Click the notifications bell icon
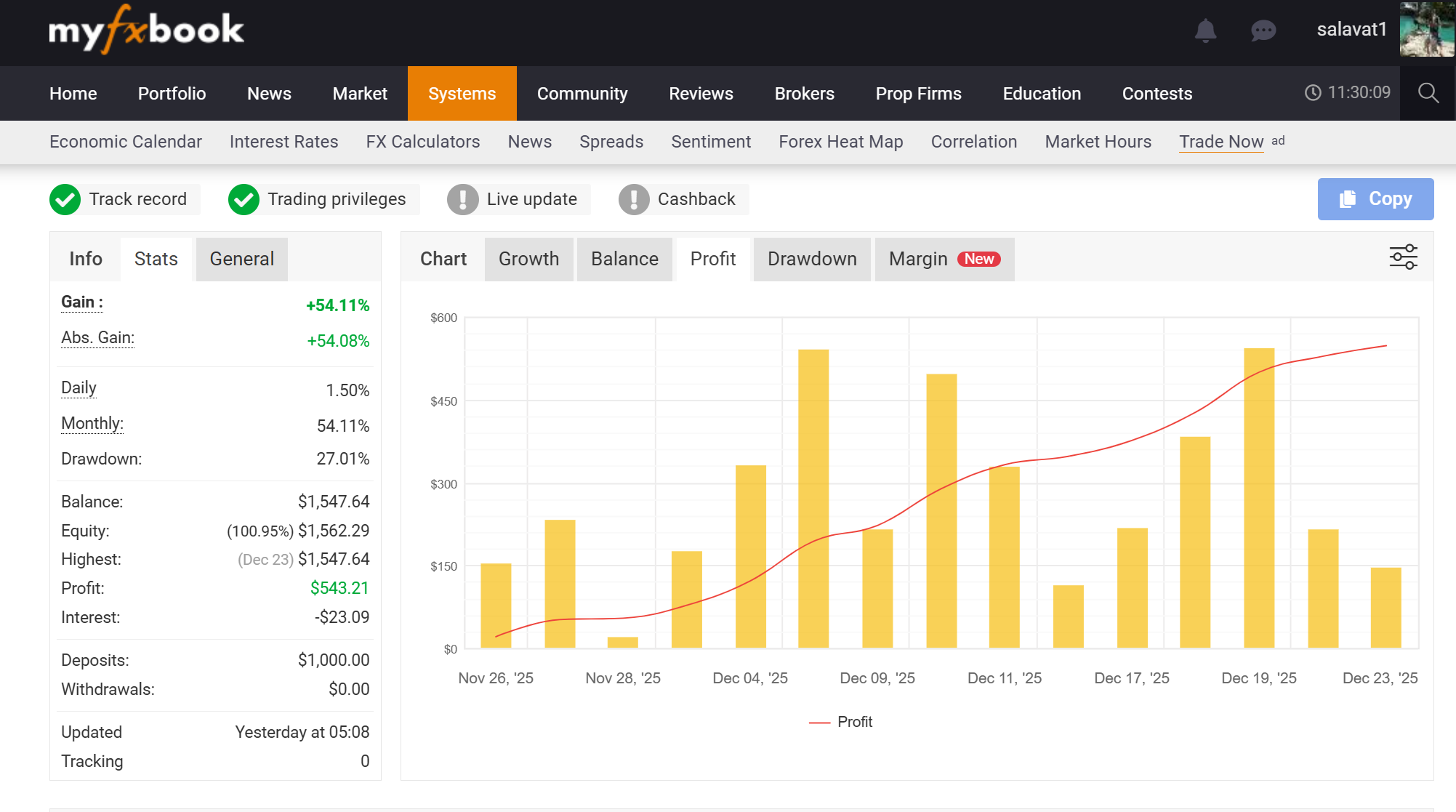1456x812 pixels. point(1205,31)
